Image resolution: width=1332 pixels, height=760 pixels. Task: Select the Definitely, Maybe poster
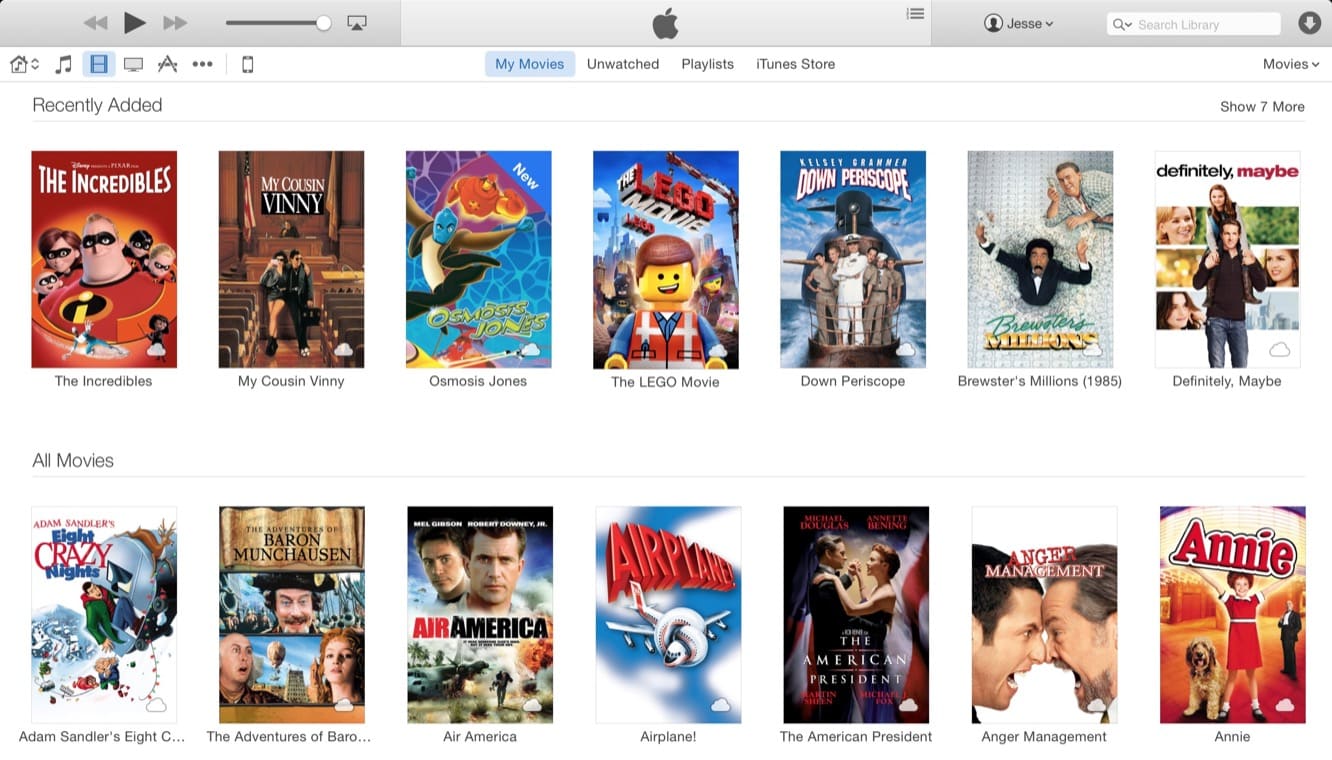pyautogui.click(x=1227, y=259)
